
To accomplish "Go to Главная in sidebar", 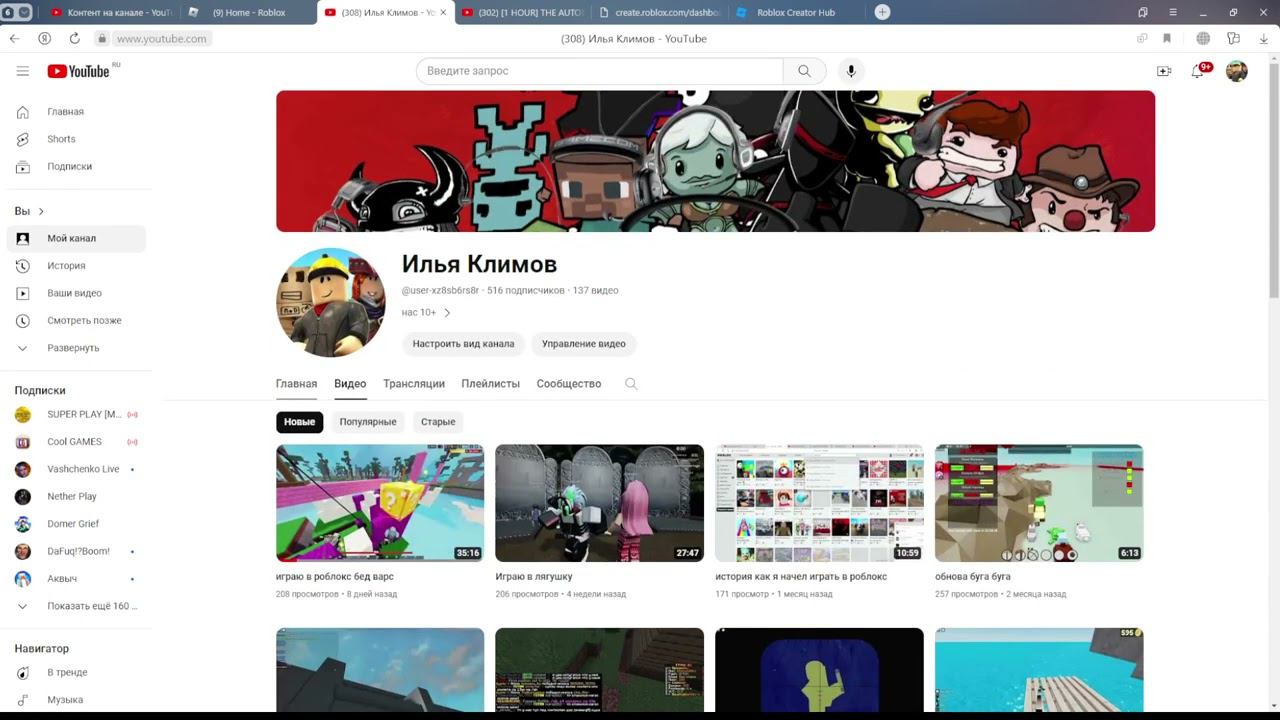I will [76, 112].
